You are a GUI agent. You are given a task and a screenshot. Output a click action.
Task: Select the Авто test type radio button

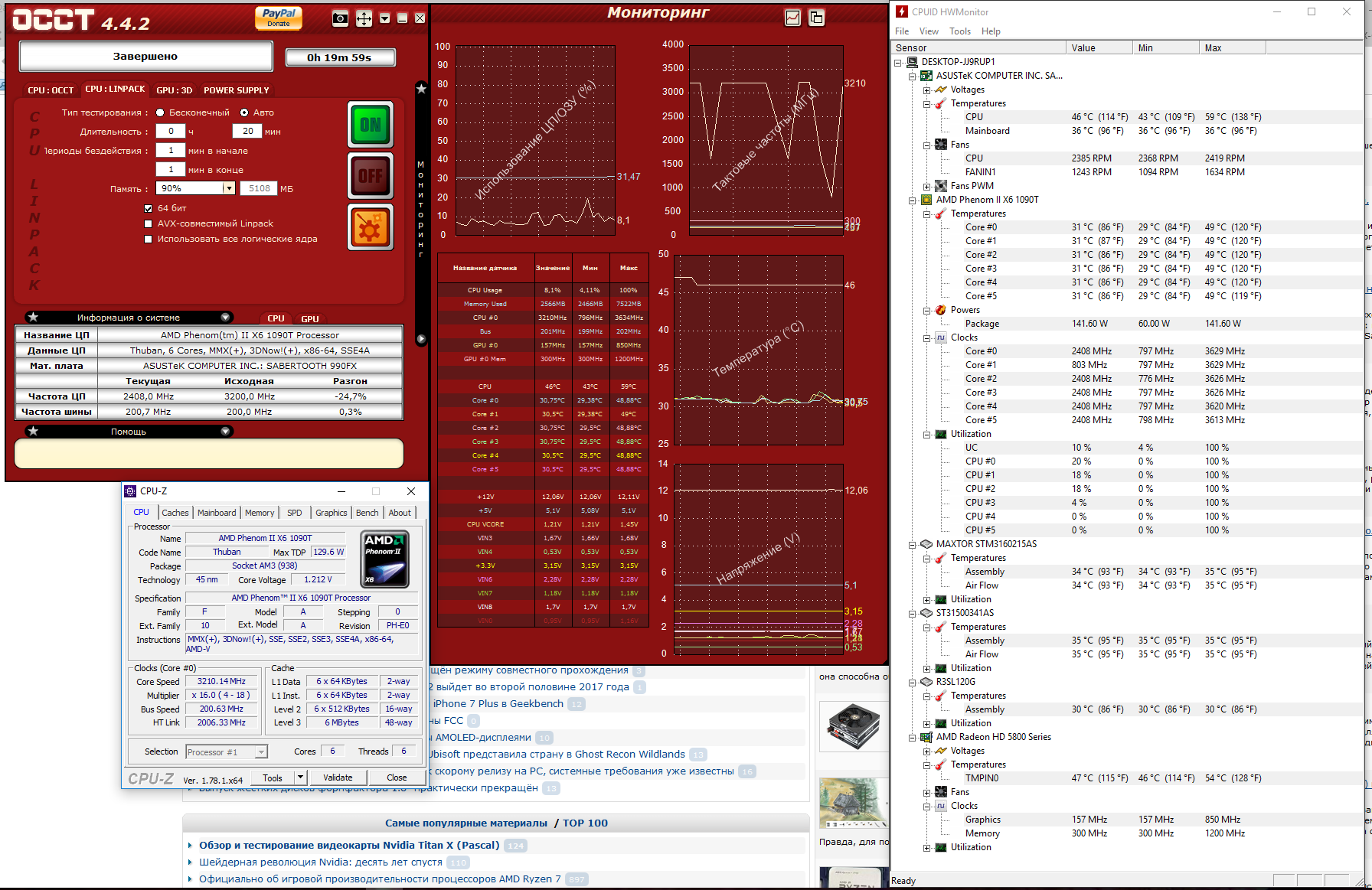click(x=244, y=112)
